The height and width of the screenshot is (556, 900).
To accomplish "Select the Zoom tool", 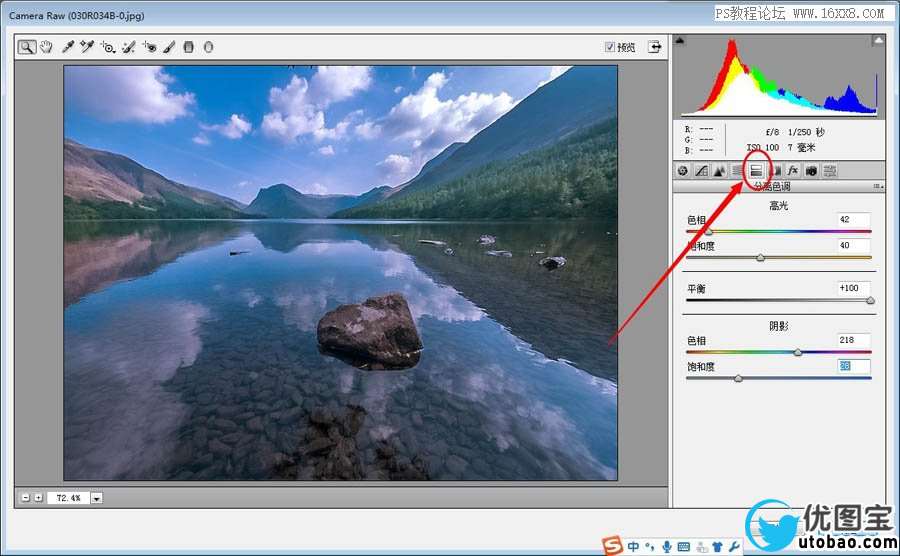I will (26, 47).
